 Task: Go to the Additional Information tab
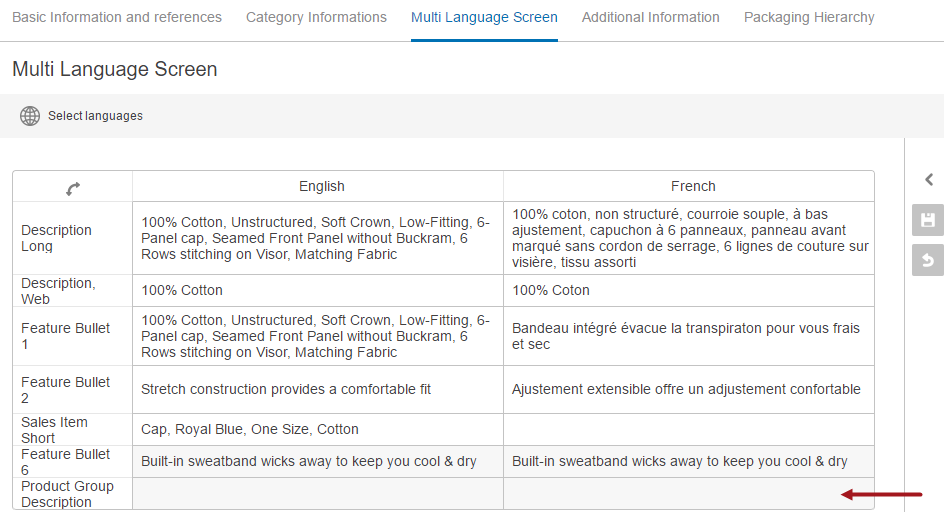click(x=650, y=17)
